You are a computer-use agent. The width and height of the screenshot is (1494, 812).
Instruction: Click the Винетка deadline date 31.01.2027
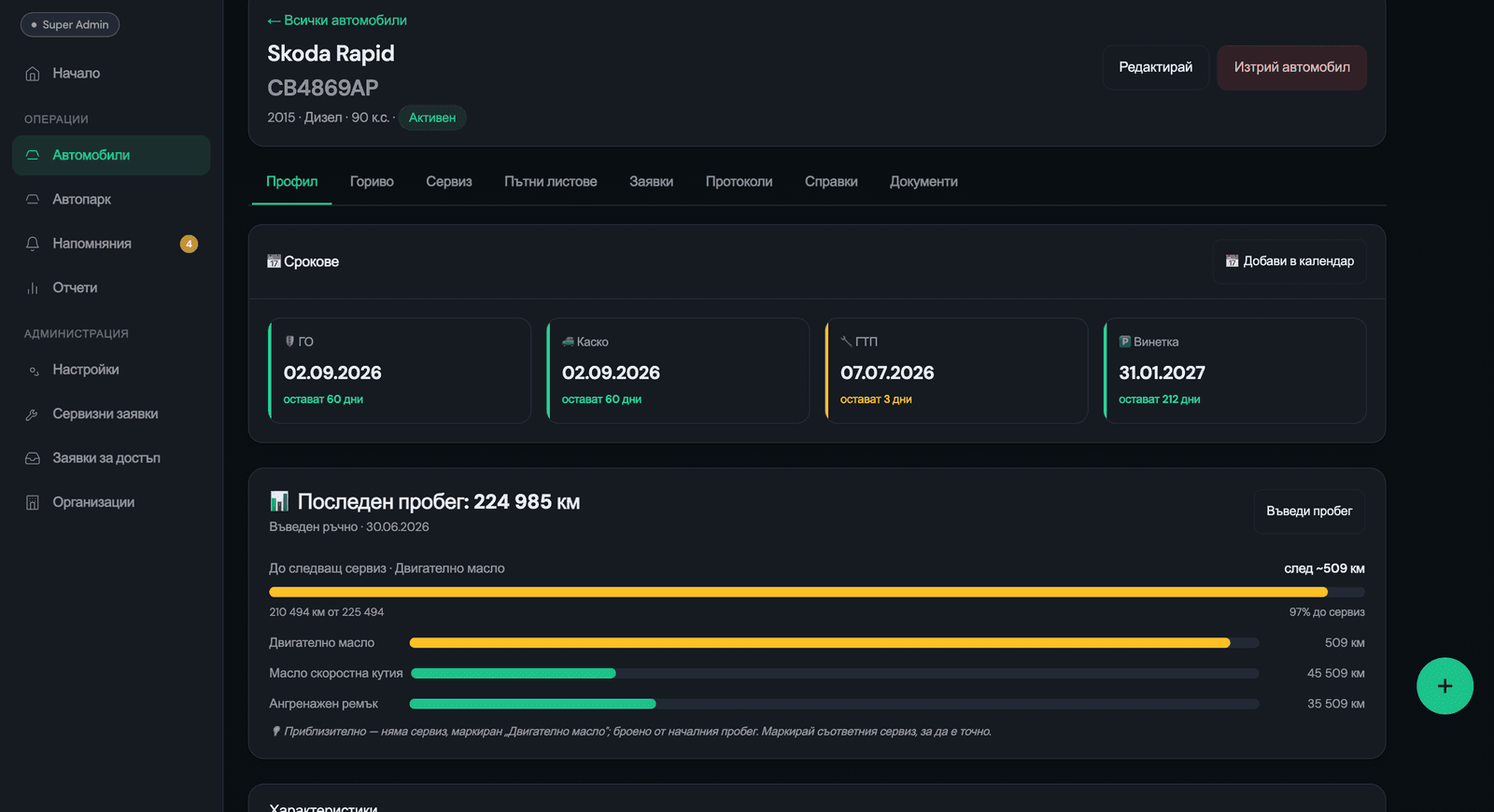tap(1162, 372)
